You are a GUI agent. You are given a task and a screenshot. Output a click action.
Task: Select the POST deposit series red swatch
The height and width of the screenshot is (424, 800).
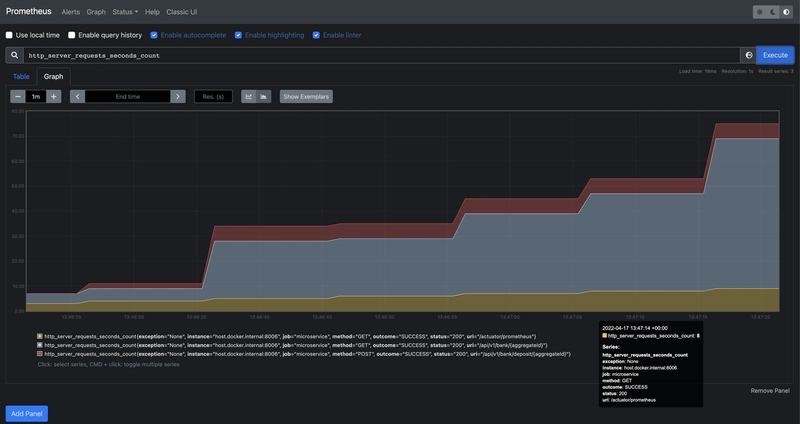coord(40,354)
